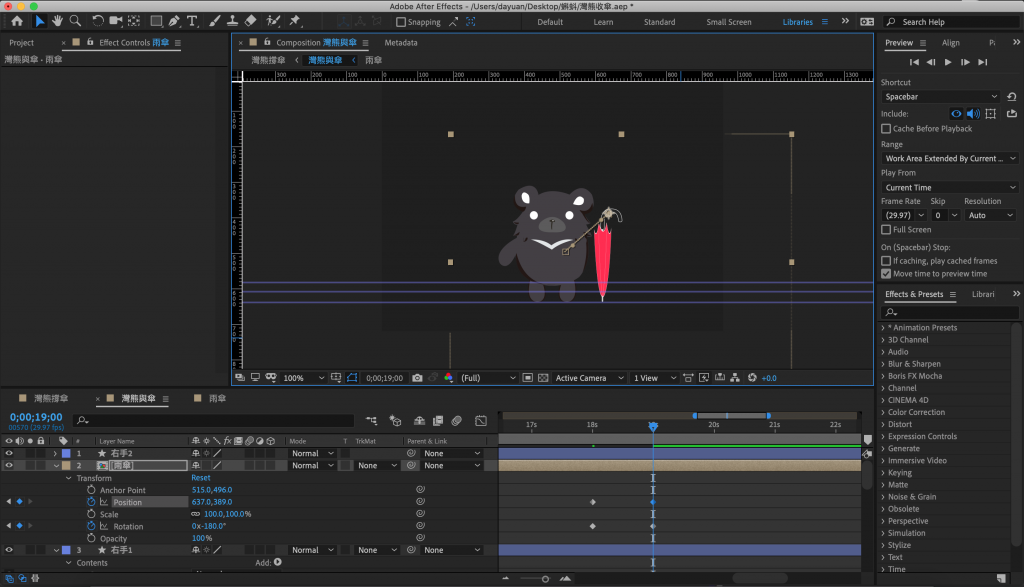The width and height of the screenshot is (1024, 587).
Task: Enable motion blur icon in timeline
Action: tap(456, 421)
